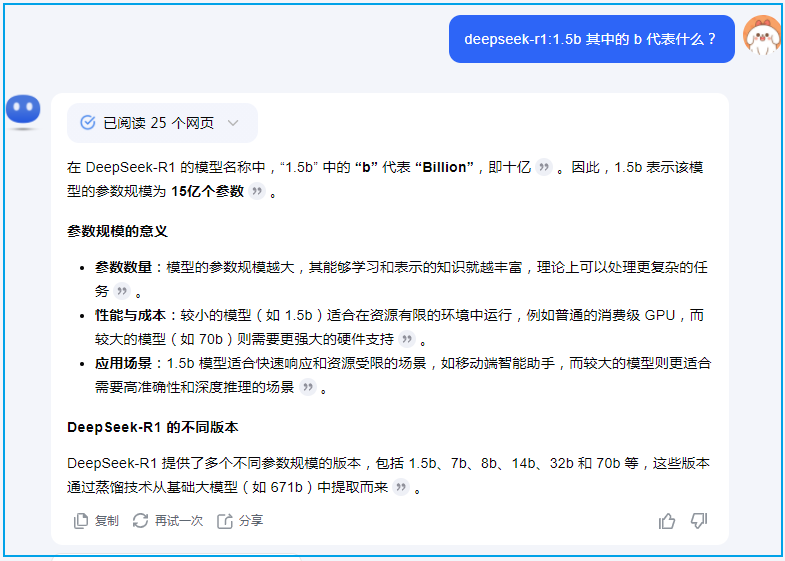Open citation icon after '15亿个参数'
The height and width of the screenshot is (561, 785).
(257, 191)
